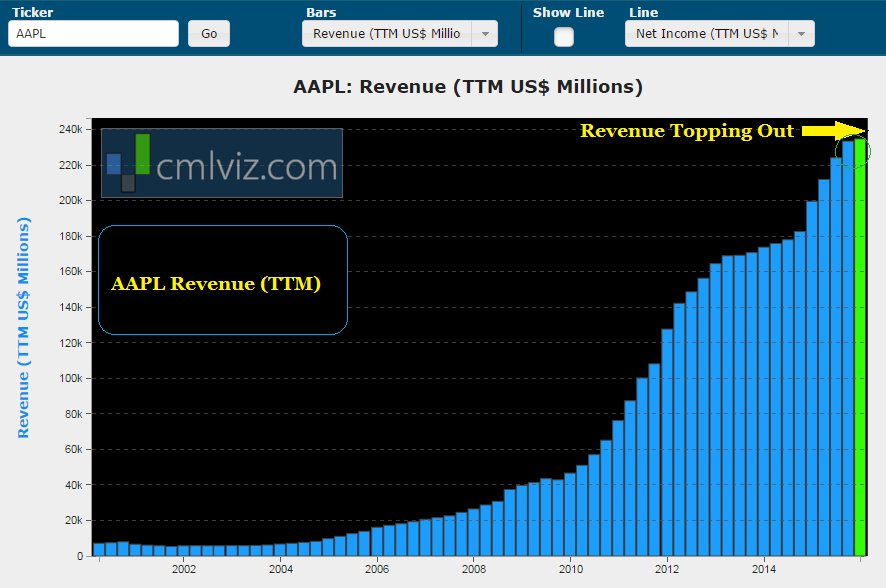Click the 2002 x-axis label
The height and width of the screenshot is (588, 886).
click(x=184, y=569)
